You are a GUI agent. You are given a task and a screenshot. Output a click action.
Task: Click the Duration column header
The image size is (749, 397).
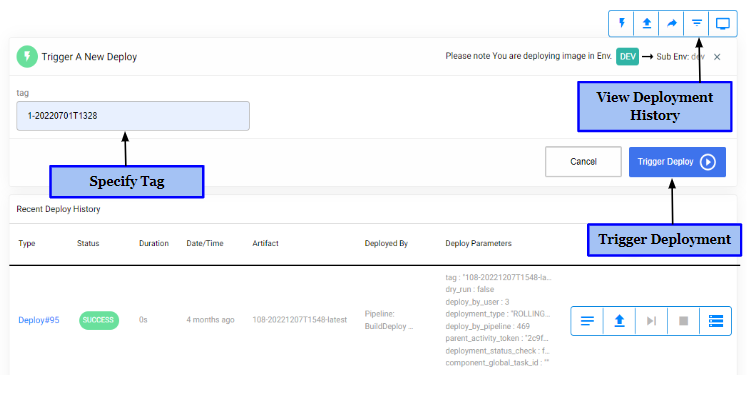pos(154,243)
